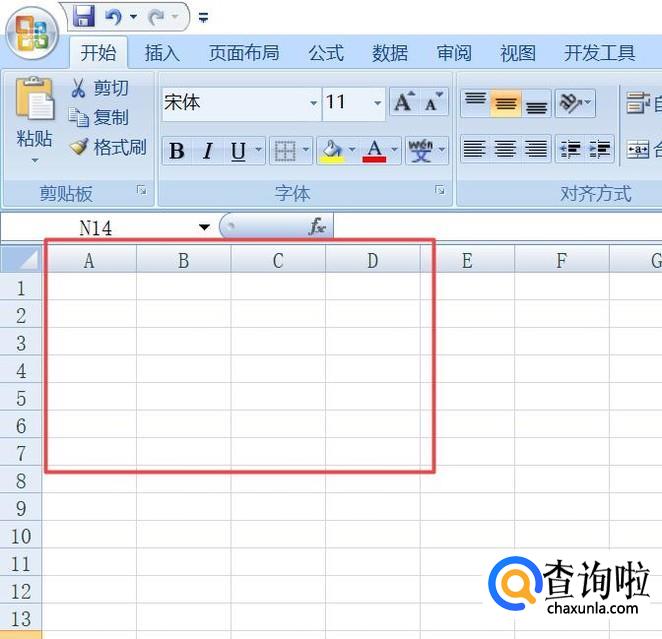Activate the 格式刷 format painter
The width and height of the screenshot is (662, 639).
(108, 147)
